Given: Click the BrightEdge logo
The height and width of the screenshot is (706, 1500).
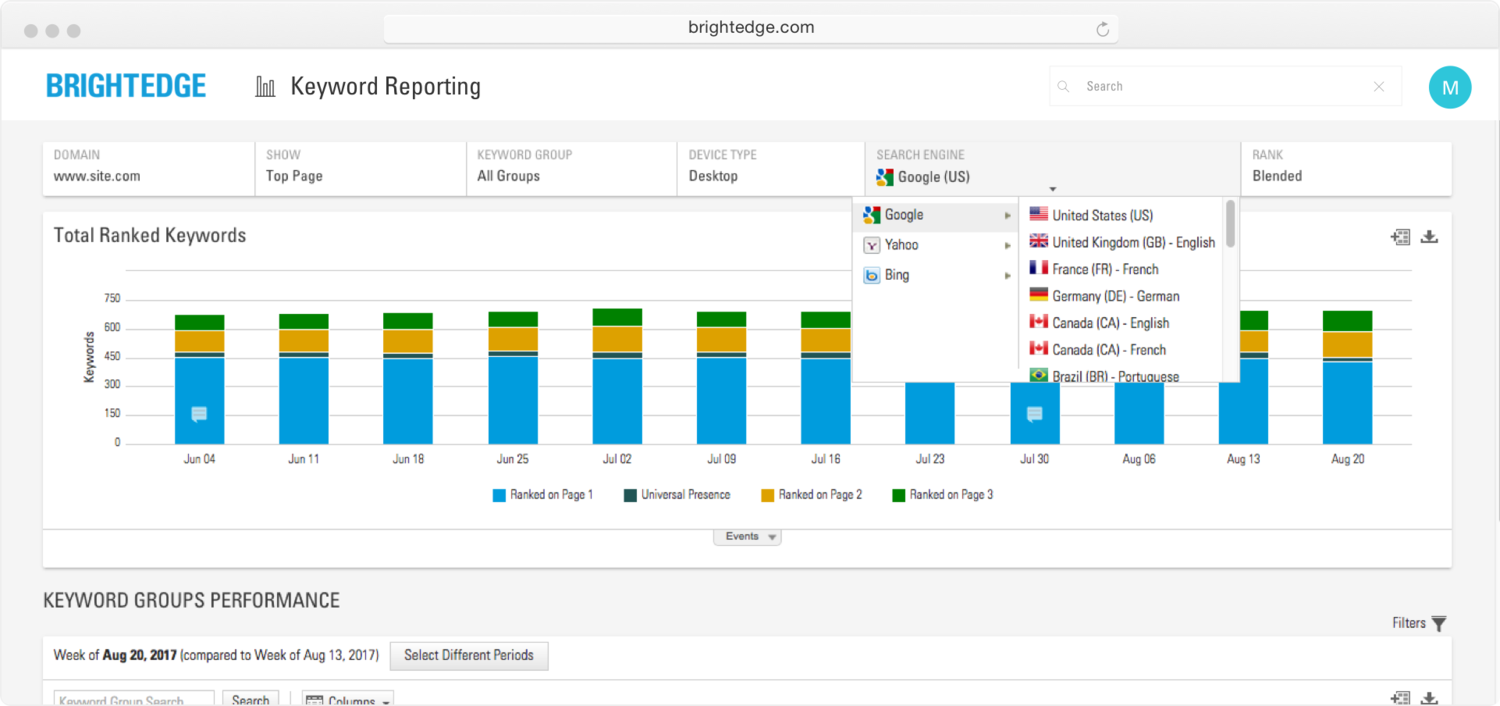Looking at the screenshot, I should (126, 86).
